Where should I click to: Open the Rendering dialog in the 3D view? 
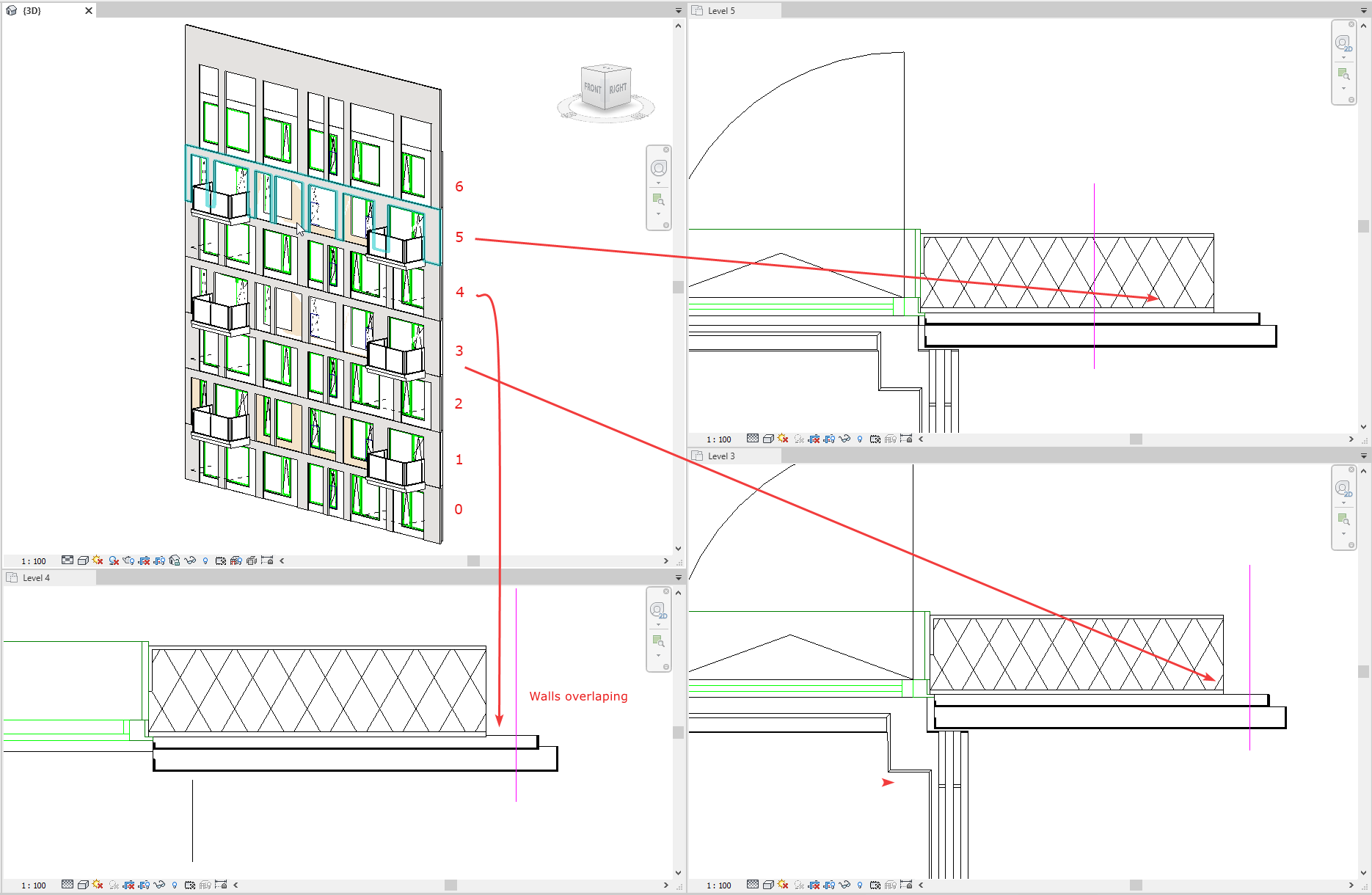(128, 560)
